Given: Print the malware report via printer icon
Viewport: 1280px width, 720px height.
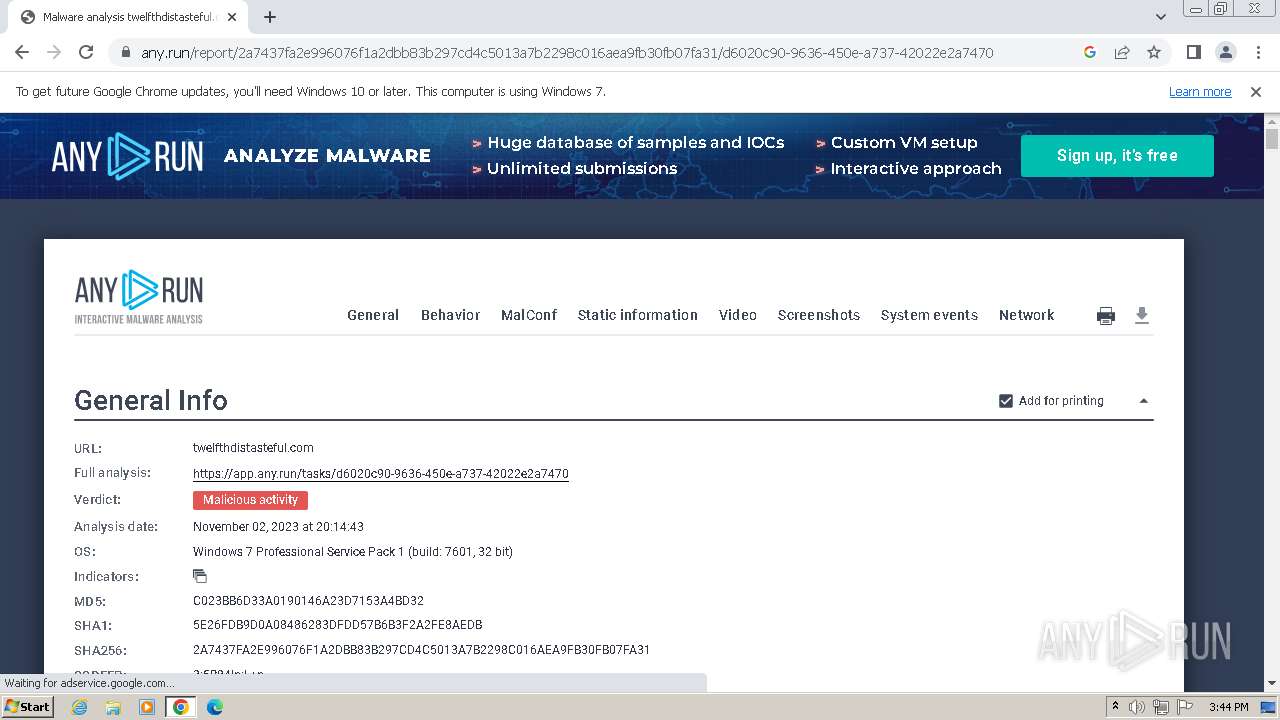Looking at the screenshot, I should tap(1105, 316).
